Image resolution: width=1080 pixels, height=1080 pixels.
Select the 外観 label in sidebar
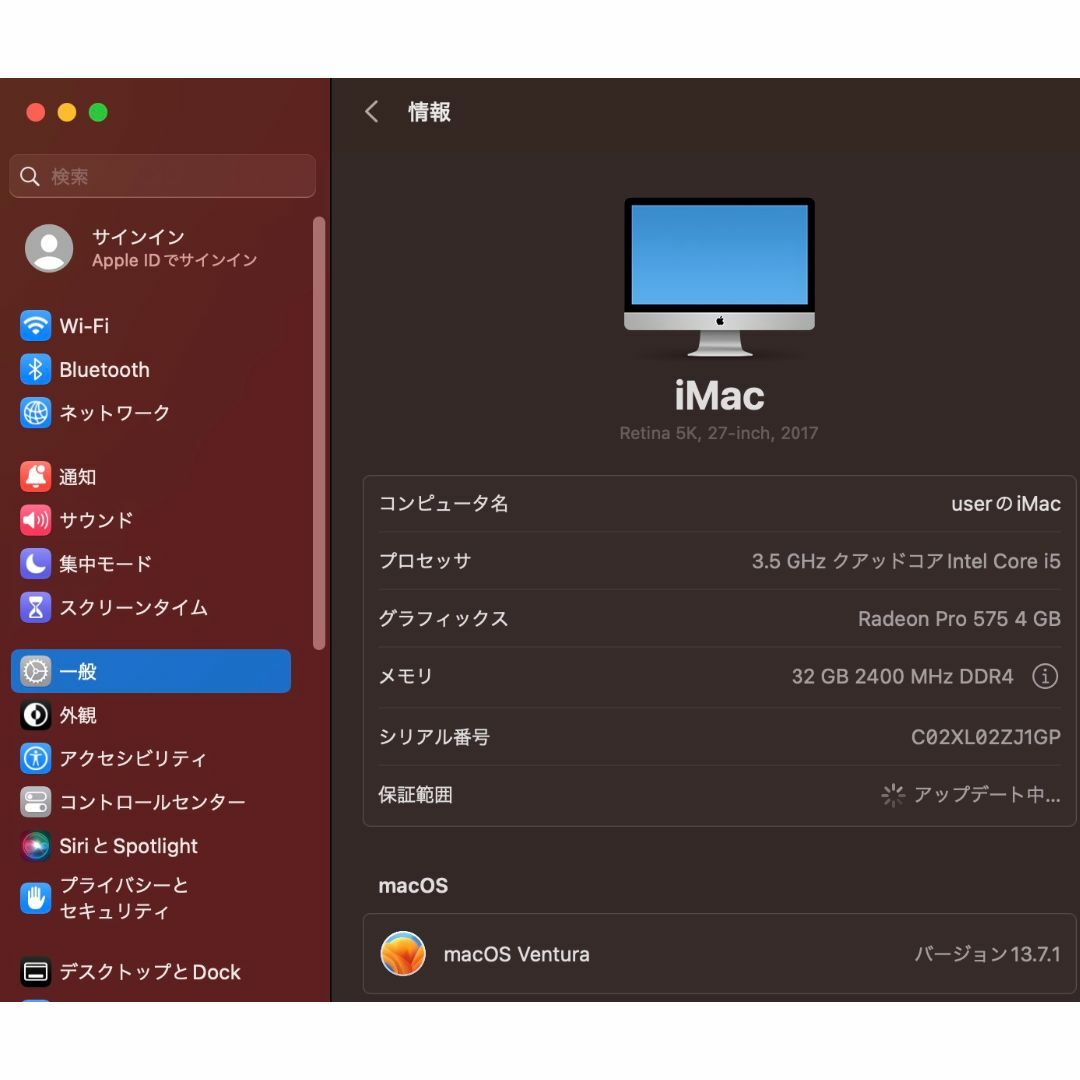[78, 715]
